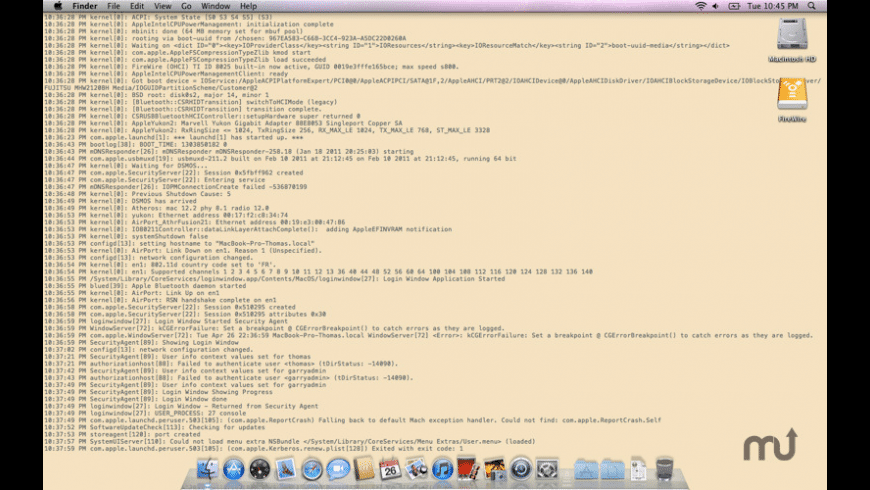The height and width of the screenshot is (490, 870).
Task: Click 'Failed to authenticate user <thomas>' line
Action: [221, 363]
